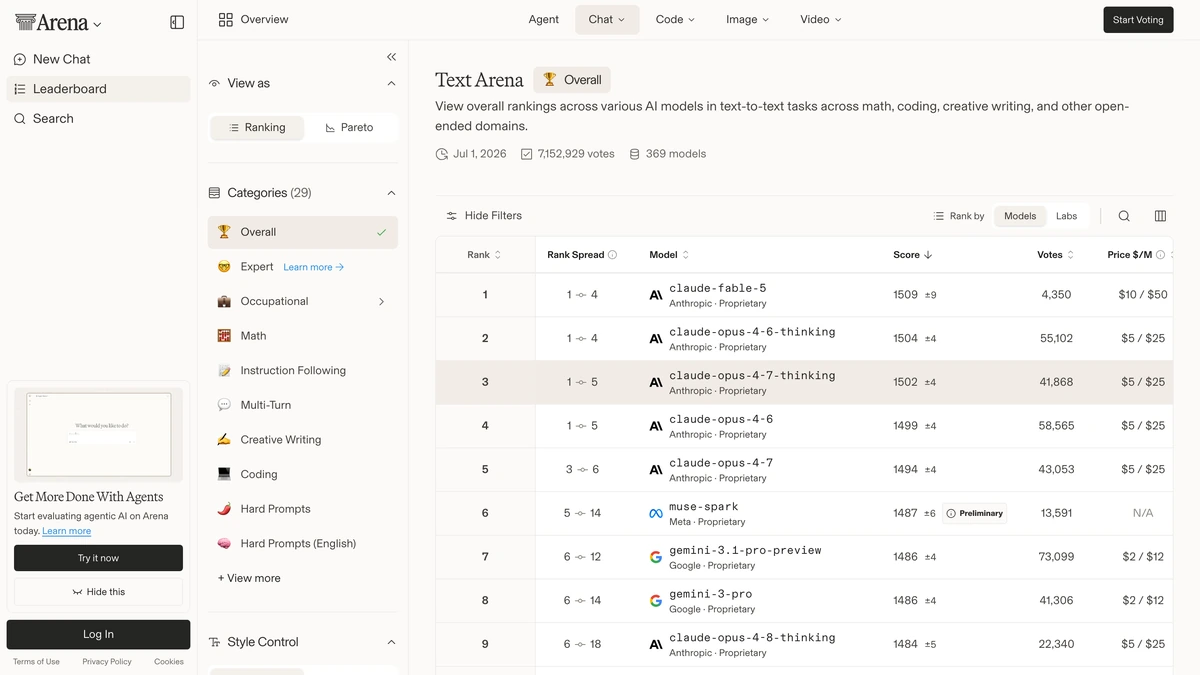Select the Math category
1200x675 pixels.
(303, 336)
